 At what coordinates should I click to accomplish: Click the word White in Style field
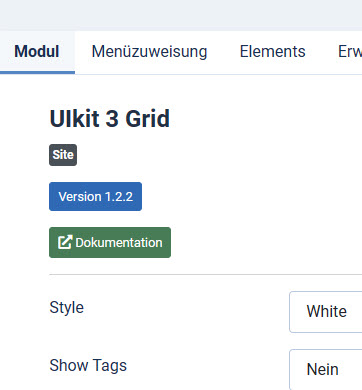coord(327,311)
